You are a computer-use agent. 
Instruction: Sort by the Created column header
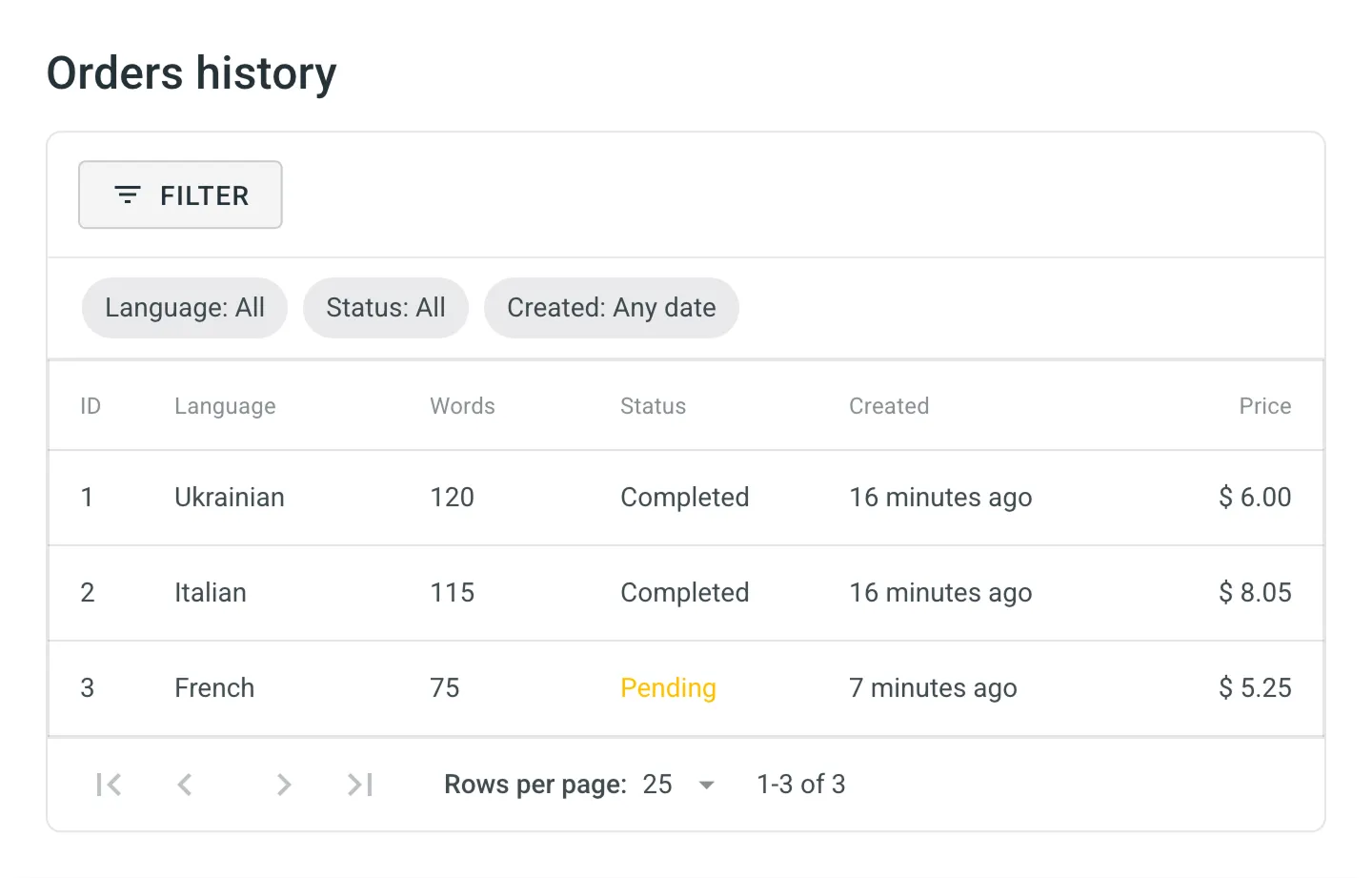[888, 405]
